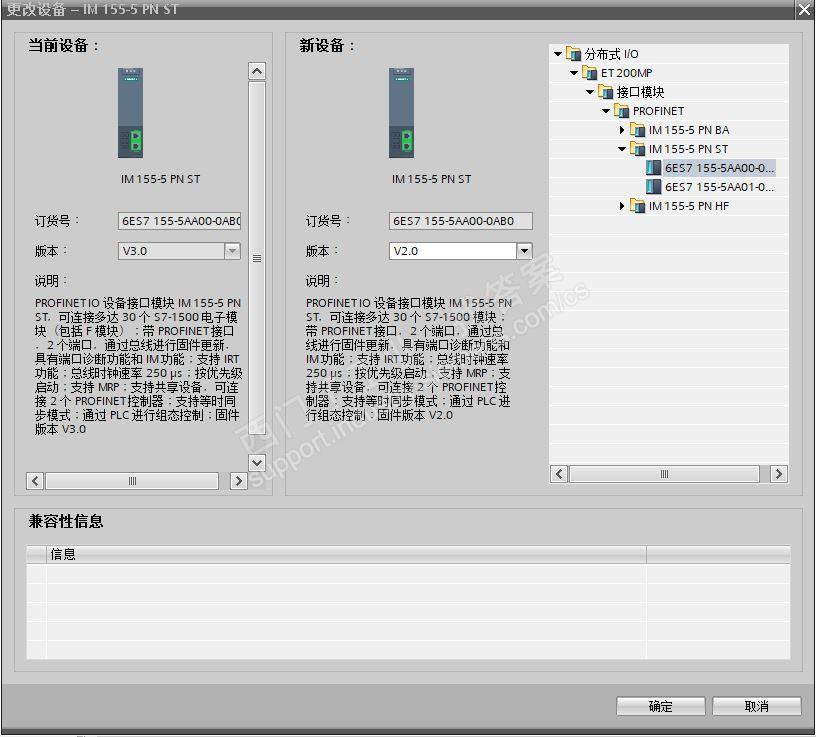Select 6ES7 155-5AA00-0... in the tree
The width and height of the screenshot is (816, 737).
coord(719,168)
